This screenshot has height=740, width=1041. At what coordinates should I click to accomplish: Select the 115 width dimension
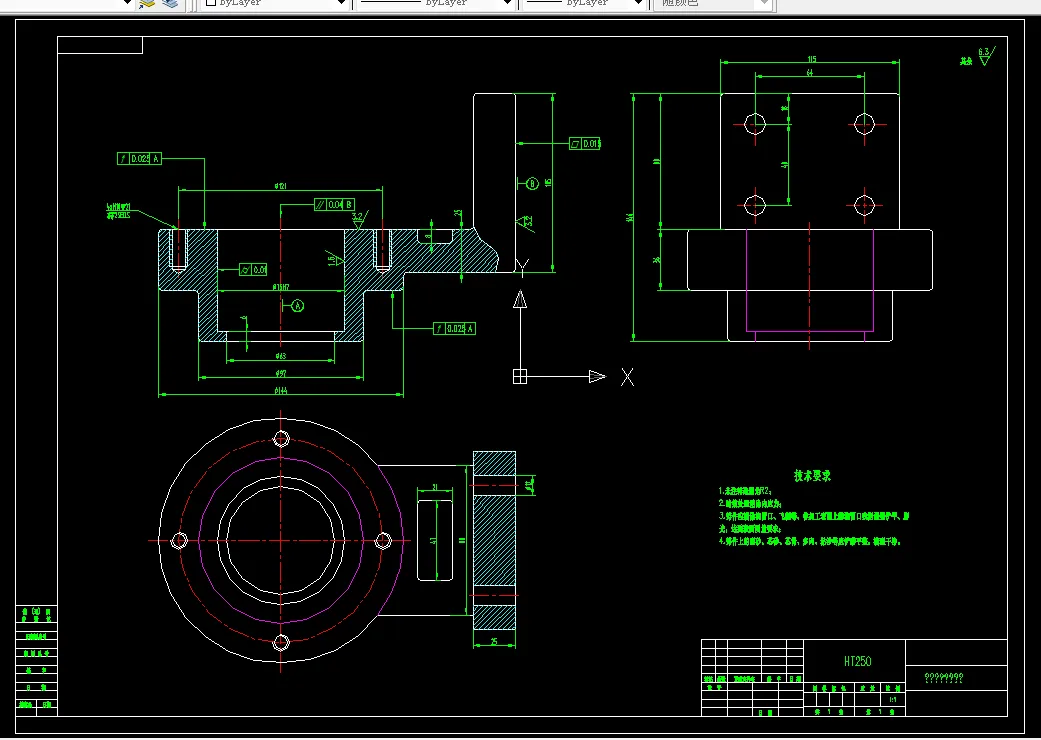click(x=811, y=59)
